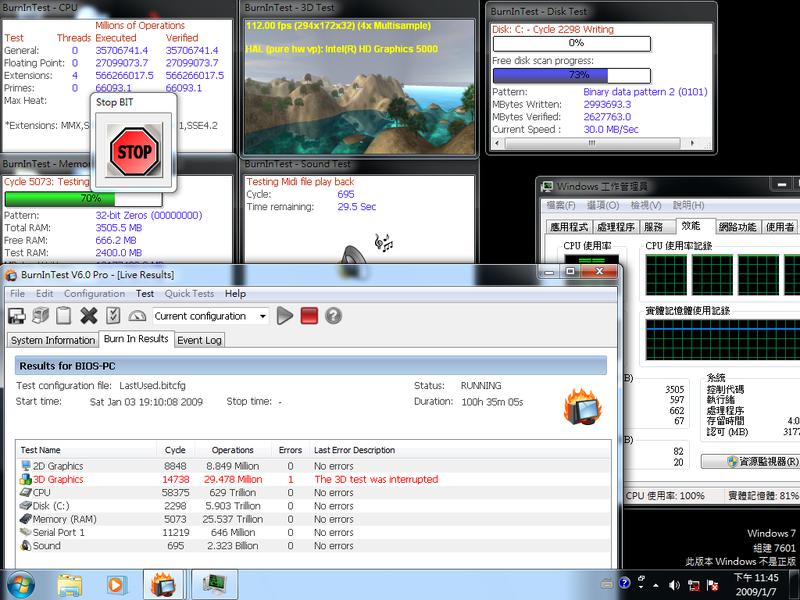Click the Windows Start orb
800x600 pixels.
click(x=20, y=585)
